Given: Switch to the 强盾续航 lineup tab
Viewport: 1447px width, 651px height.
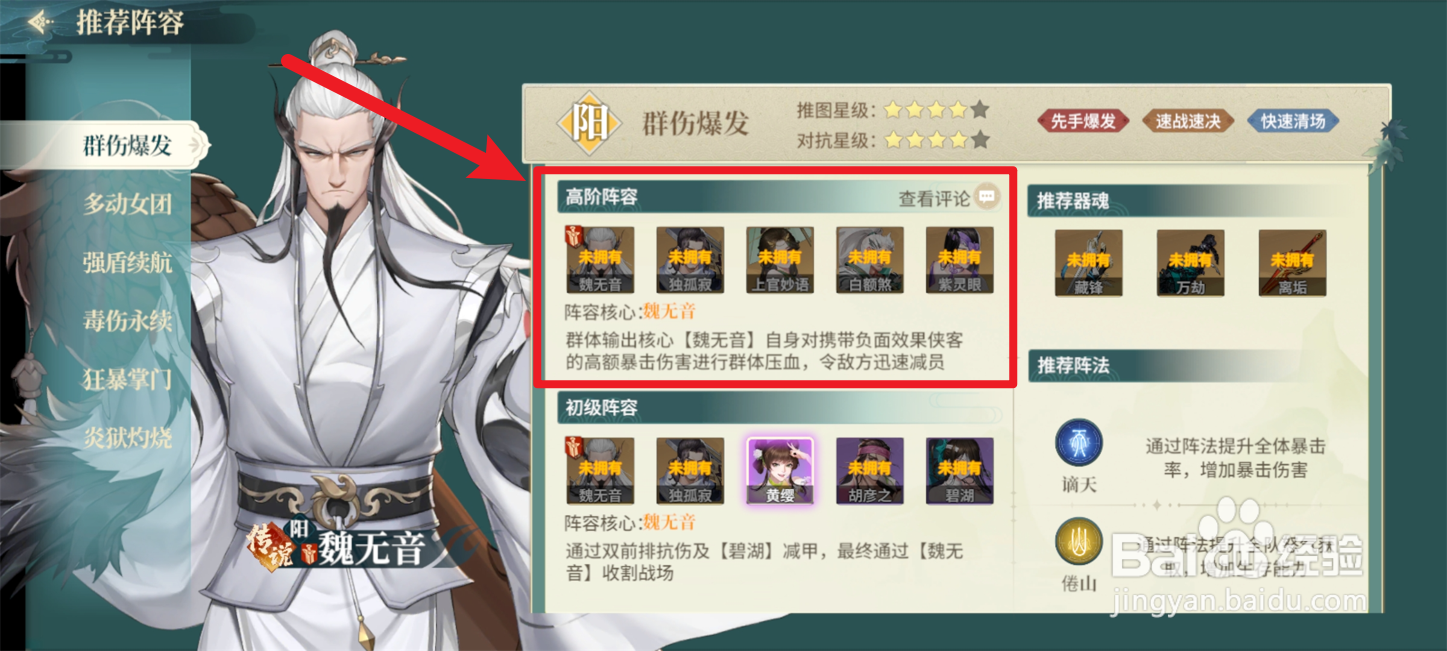Looking at the screenshot, I should point(128,263).
